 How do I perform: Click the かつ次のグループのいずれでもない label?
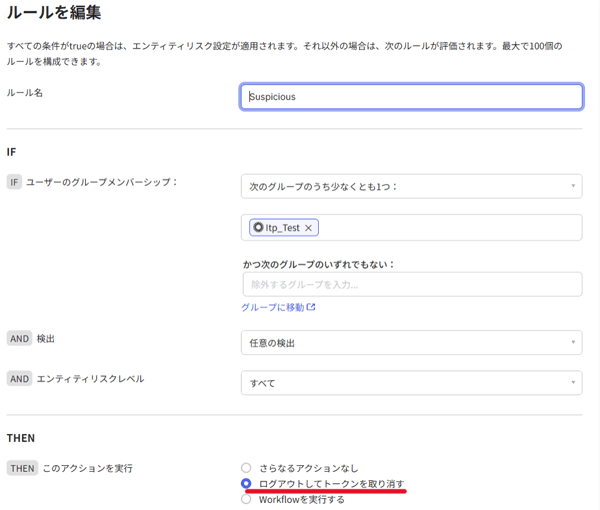pyautogui.click(x=318, y=264)
